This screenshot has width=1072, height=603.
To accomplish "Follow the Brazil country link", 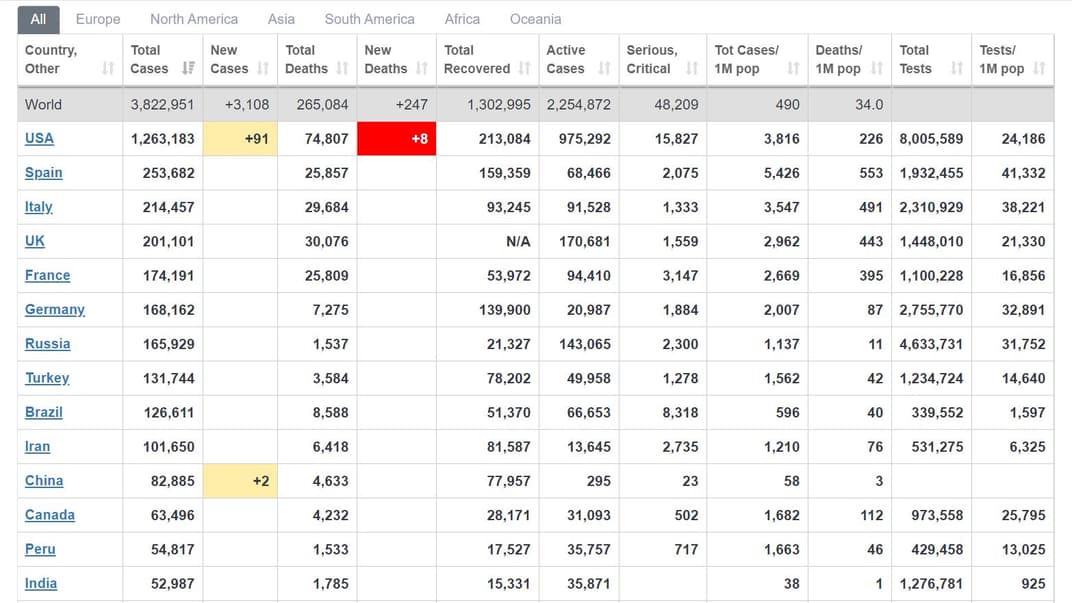I will click(x=44, y=412).
